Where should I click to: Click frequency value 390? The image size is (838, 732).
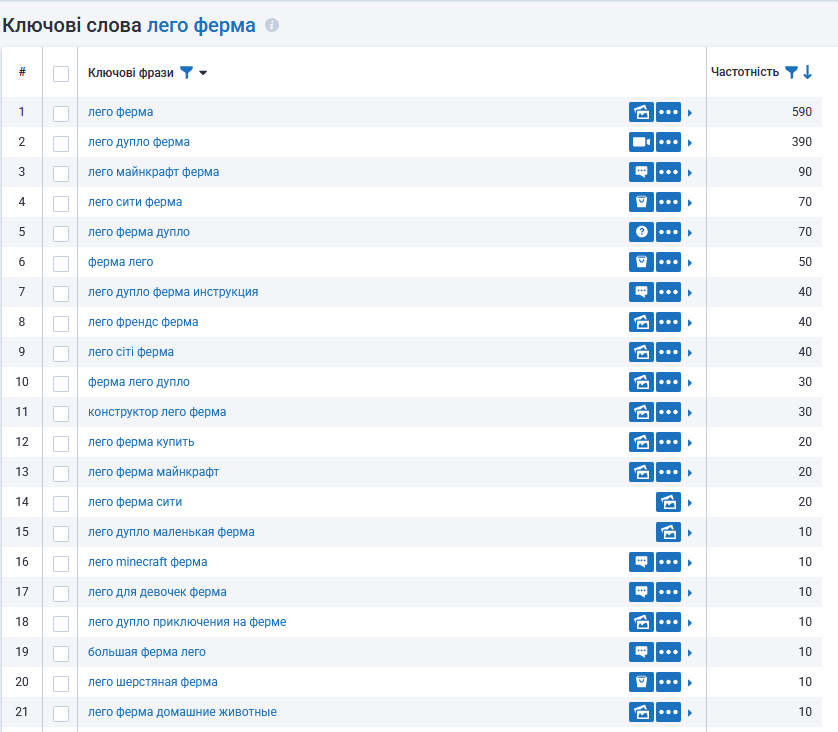coord(802,142)
